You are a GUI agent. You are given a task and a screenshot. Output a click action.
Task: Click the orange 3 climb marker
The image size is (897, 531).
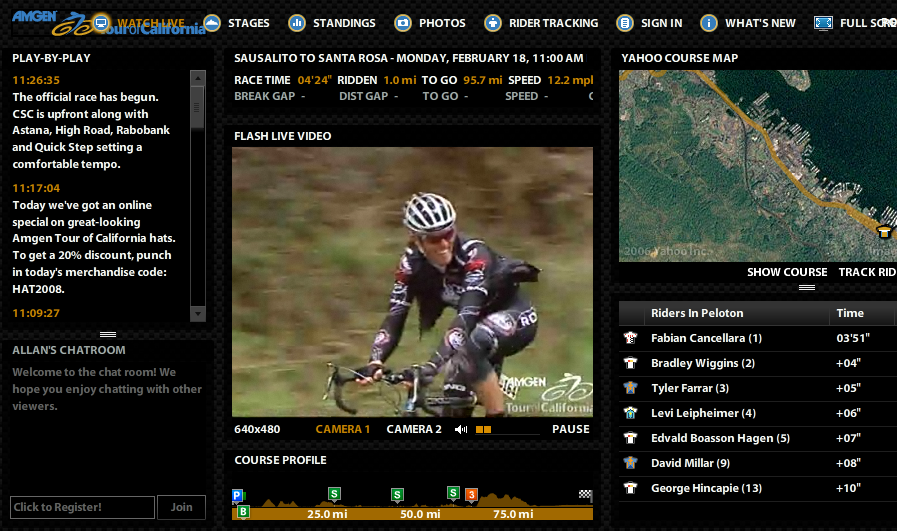(x=471, y=494)
